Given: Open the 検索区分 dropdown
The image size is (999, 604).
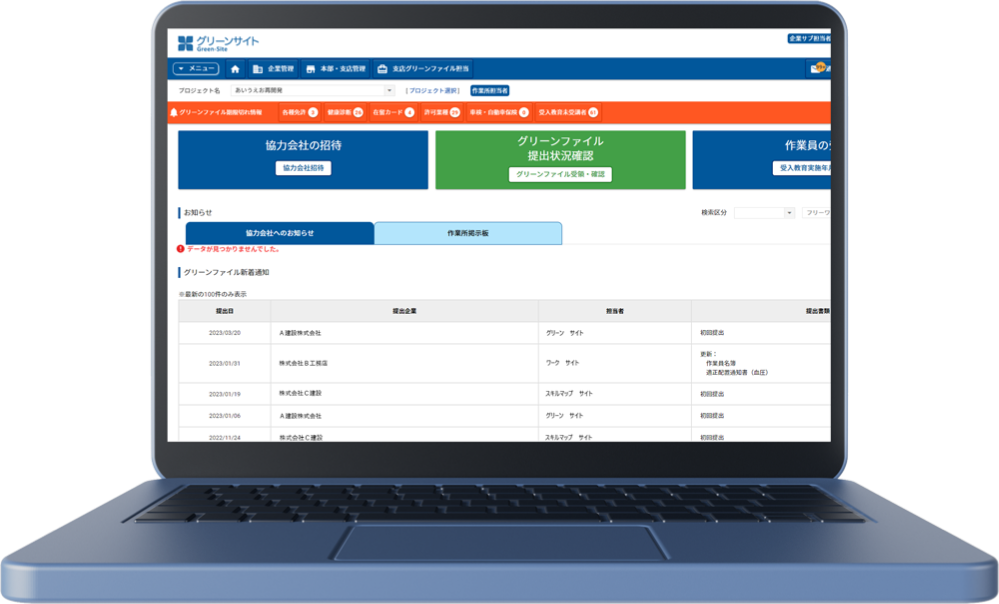Looking at the screenshot, I should [789, 213].
